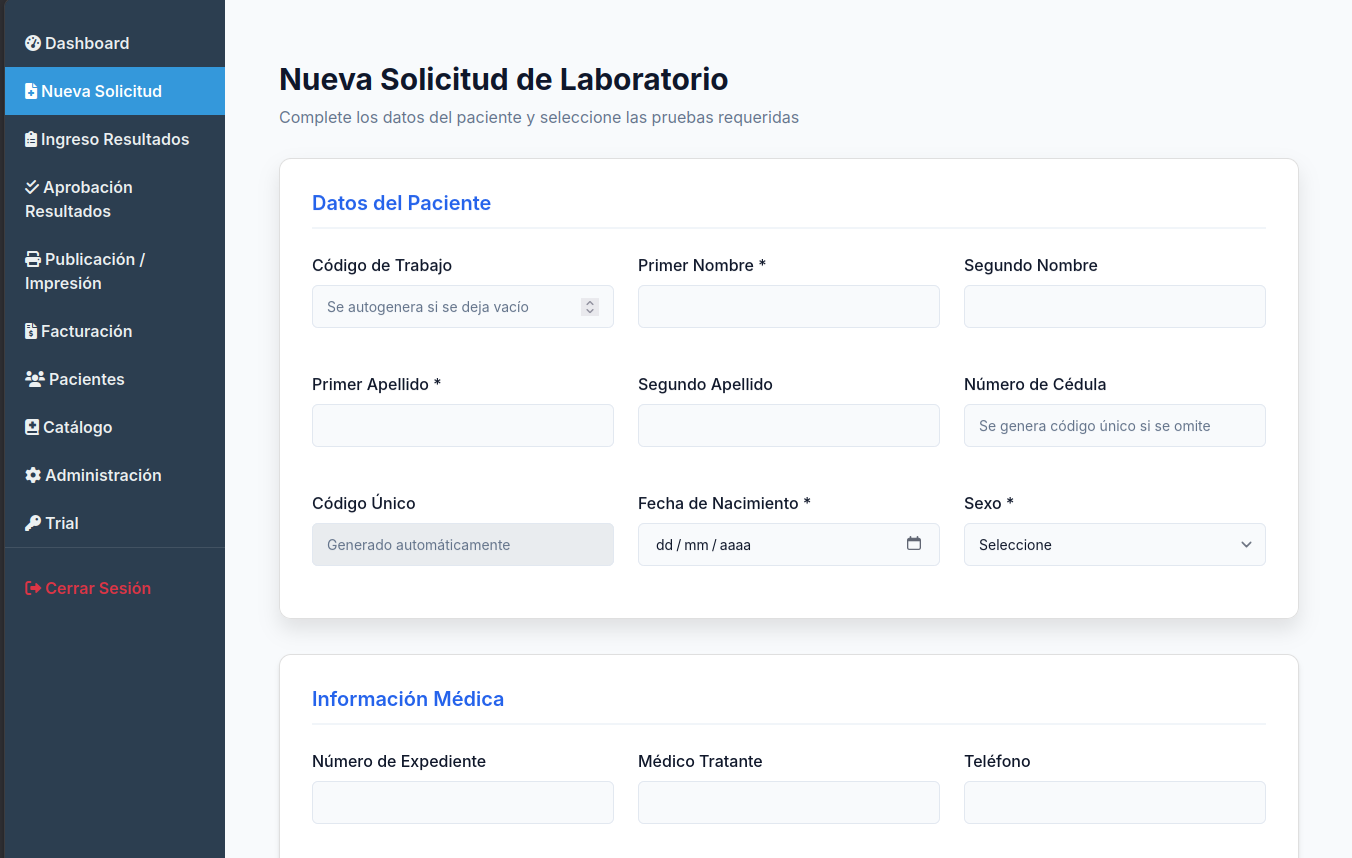The width and height of the screenshot is (1352, 858).
Task: Open the Administración section
Action: tap(115, 475)
